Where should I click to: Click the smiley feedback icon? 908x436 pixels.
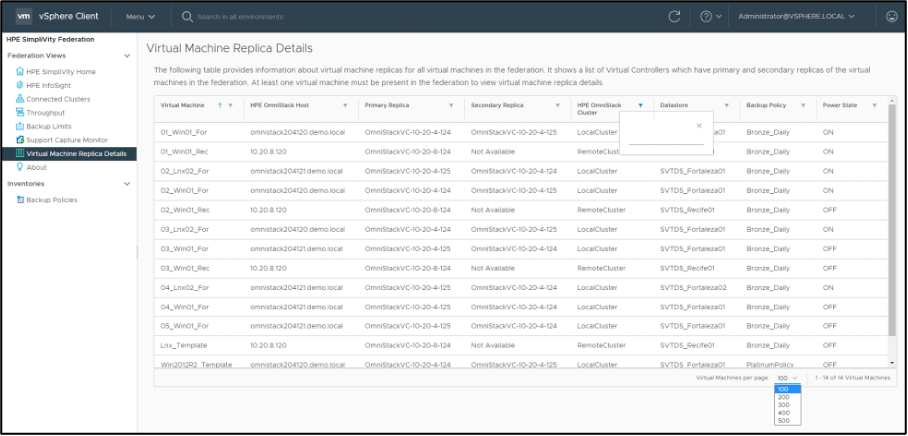[892, 17]
